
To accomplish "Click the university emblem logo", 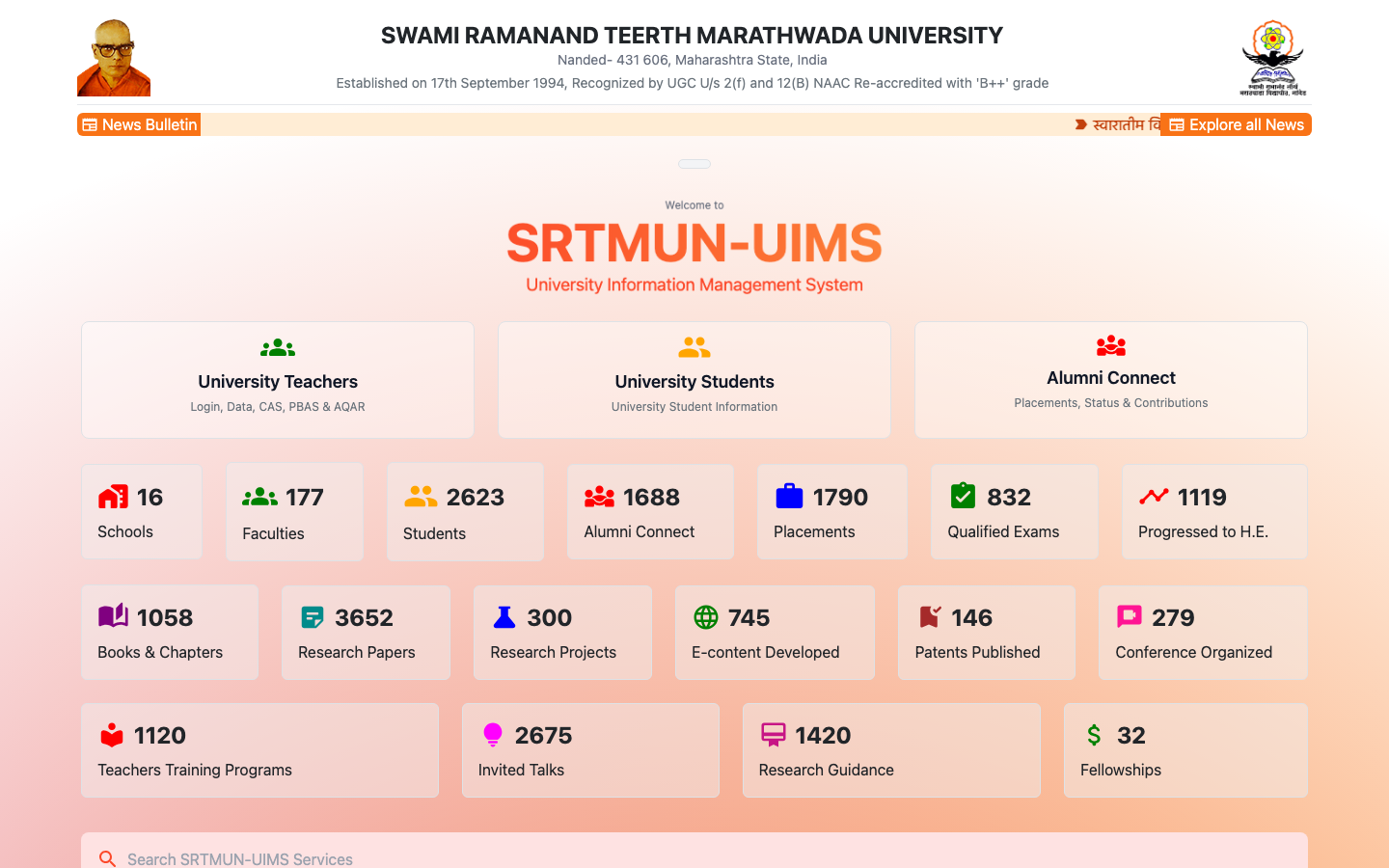I will (1272, 58).
